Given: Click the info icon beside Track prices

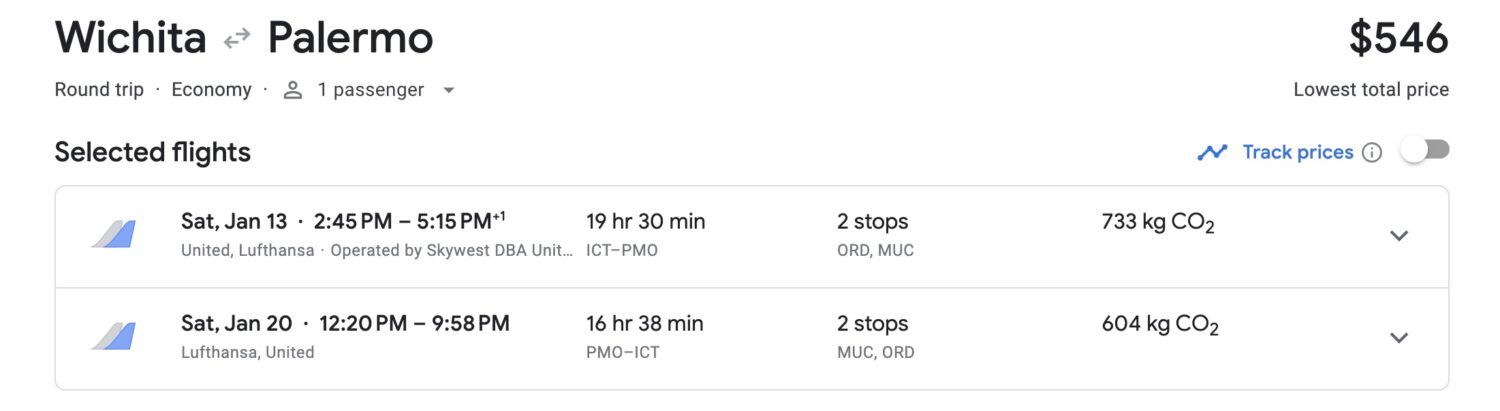Looking at the screenshot, I should (1372, 152).
